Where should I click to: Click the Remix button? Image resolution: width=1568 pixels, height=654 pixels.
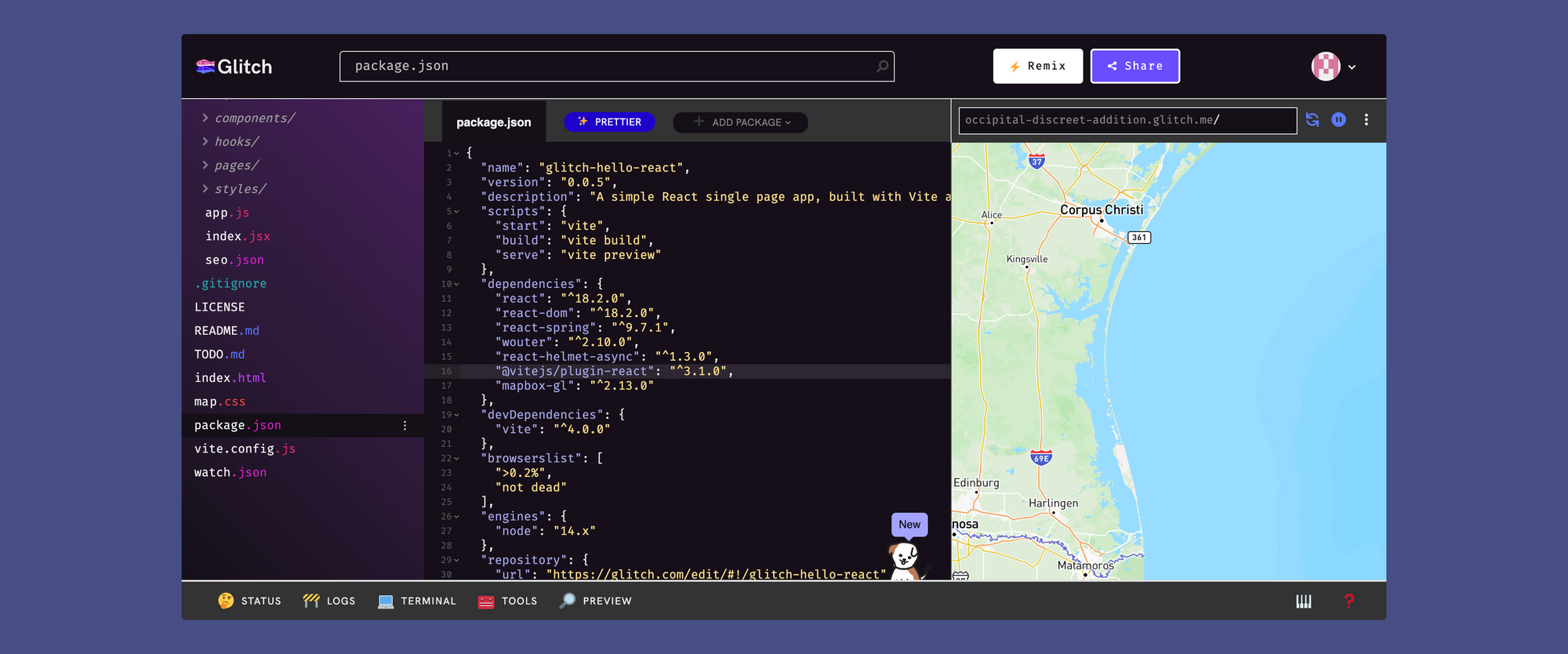1037,67
